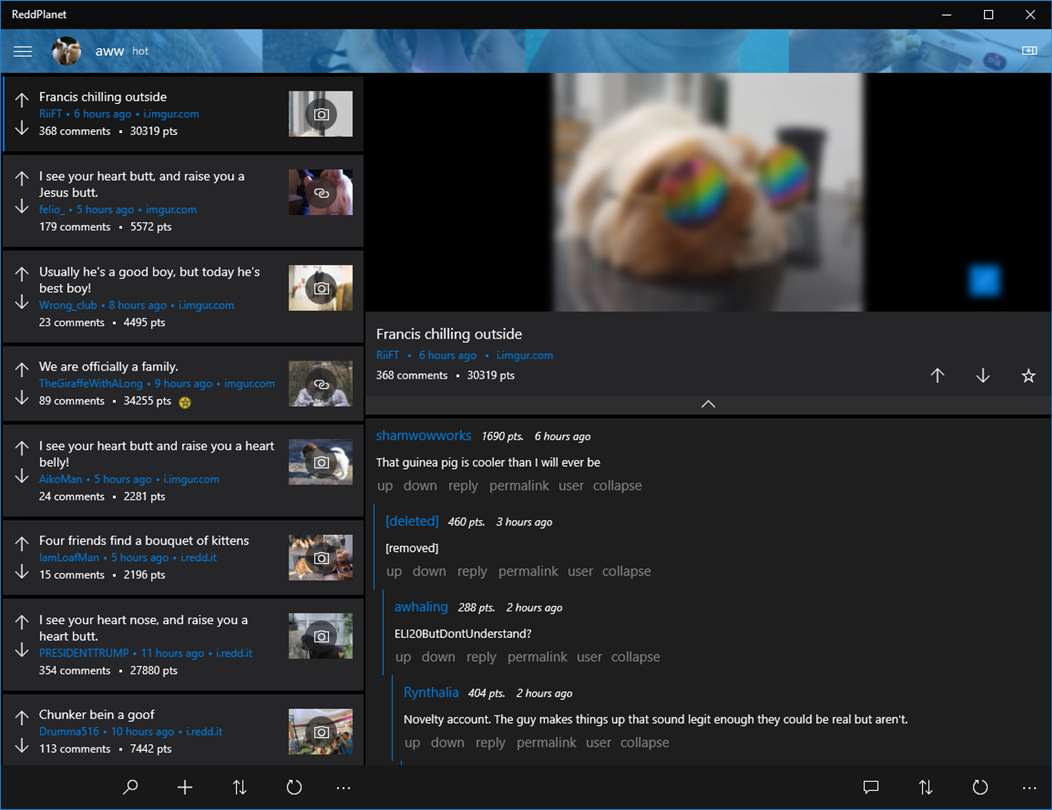Click the search magnifier icon in bottom bar
1052x810 pixels.
[130, 787]
